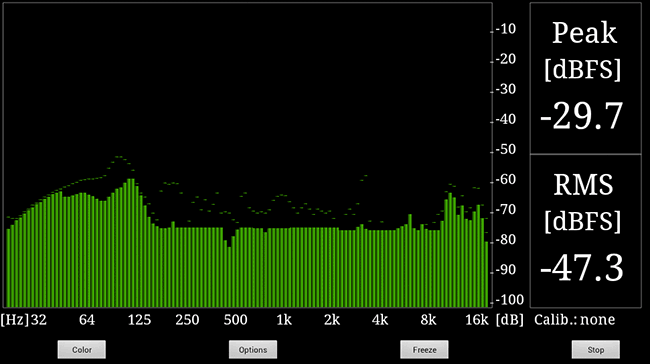The image size is (650, 364).
Task: Click the -80 dB scale label
Action: click(505, 240)
